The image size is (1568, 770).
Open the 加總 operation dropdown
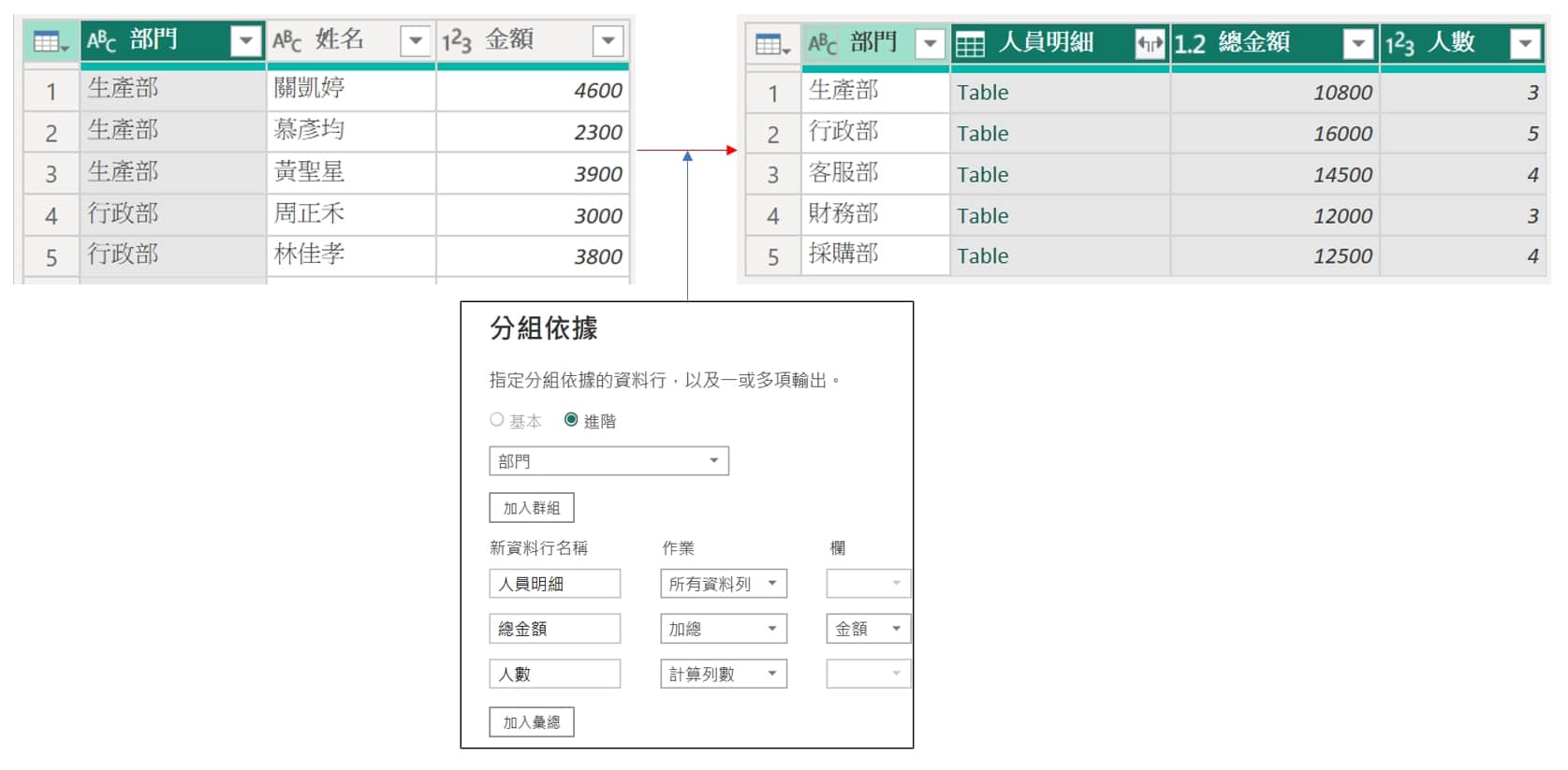point(723,629)
